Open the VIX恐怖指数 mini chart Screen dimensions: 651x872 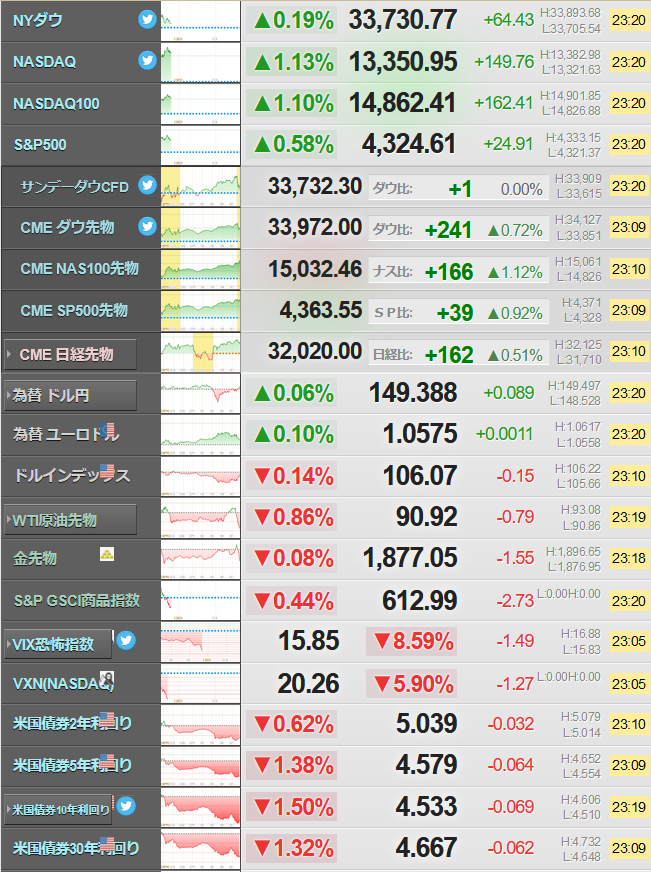coord(201,642)
